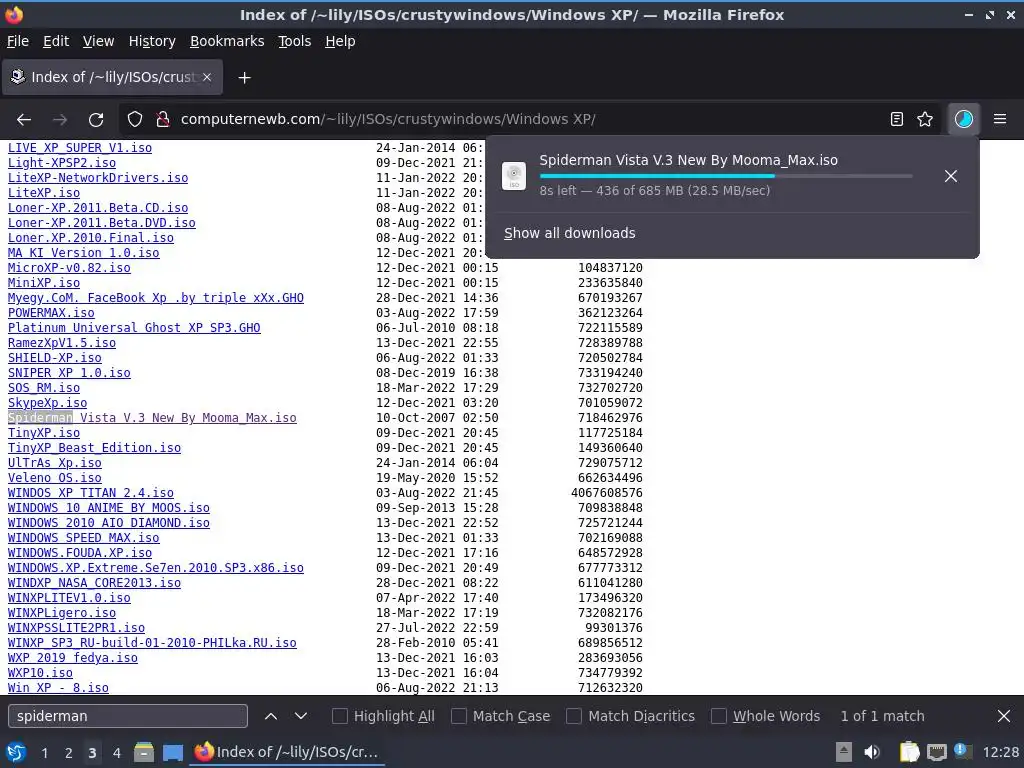
Task: Open tracking protection shield icon
Action: click(135, 120)
